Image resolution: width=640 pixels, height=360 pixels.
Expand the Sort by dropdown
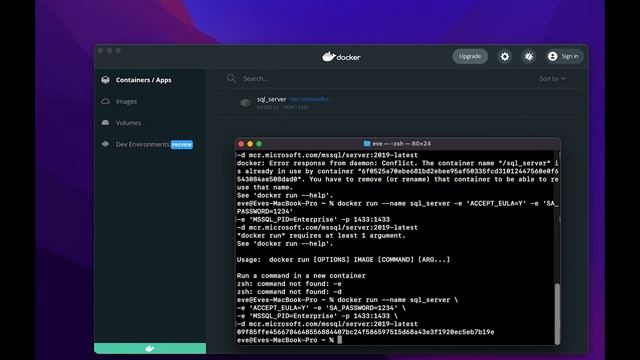tap(552, 78)
